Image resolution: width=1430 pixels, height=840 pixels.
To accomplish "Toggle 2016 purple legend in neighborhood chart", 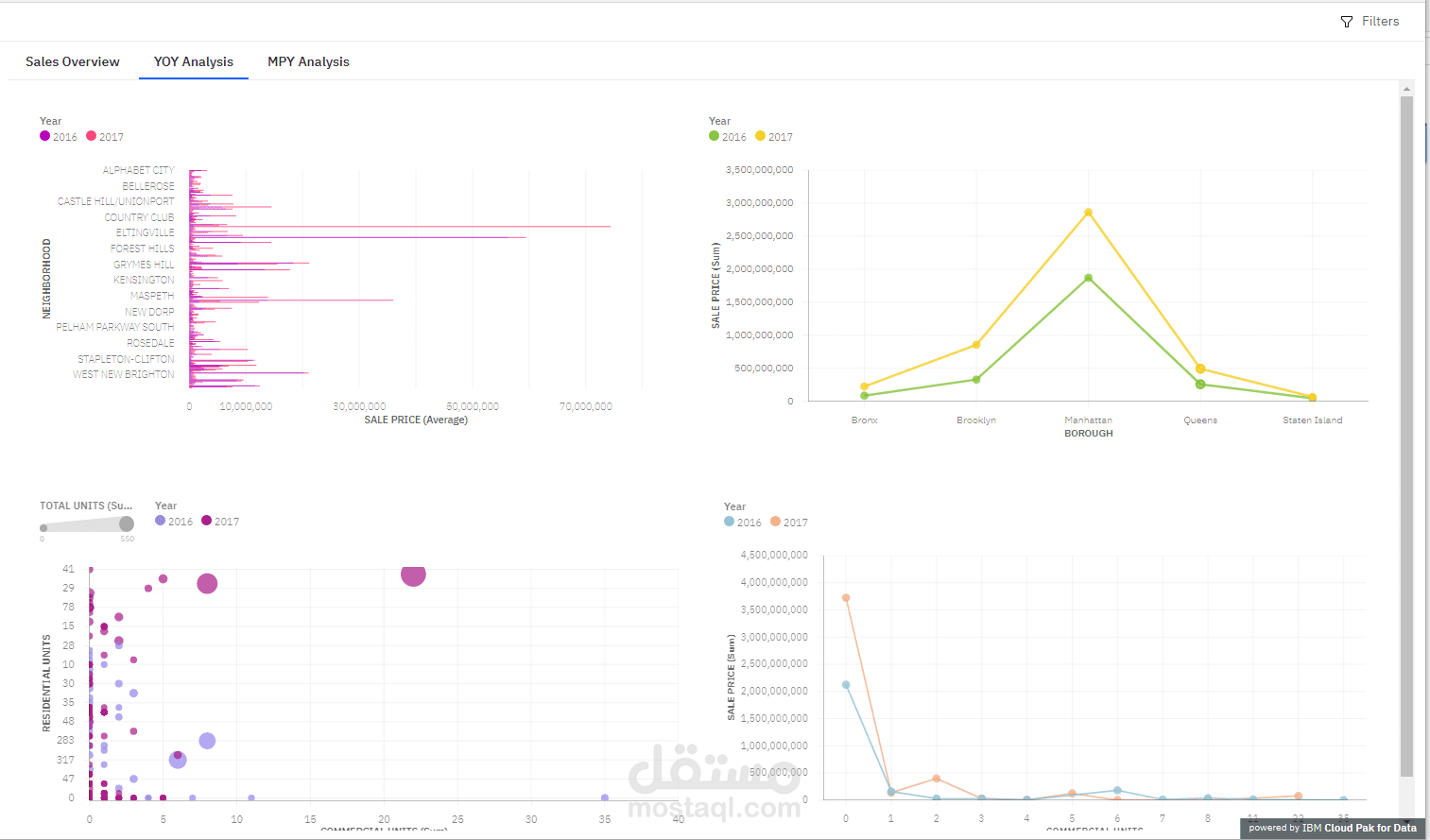I will [x=59, y=136].
